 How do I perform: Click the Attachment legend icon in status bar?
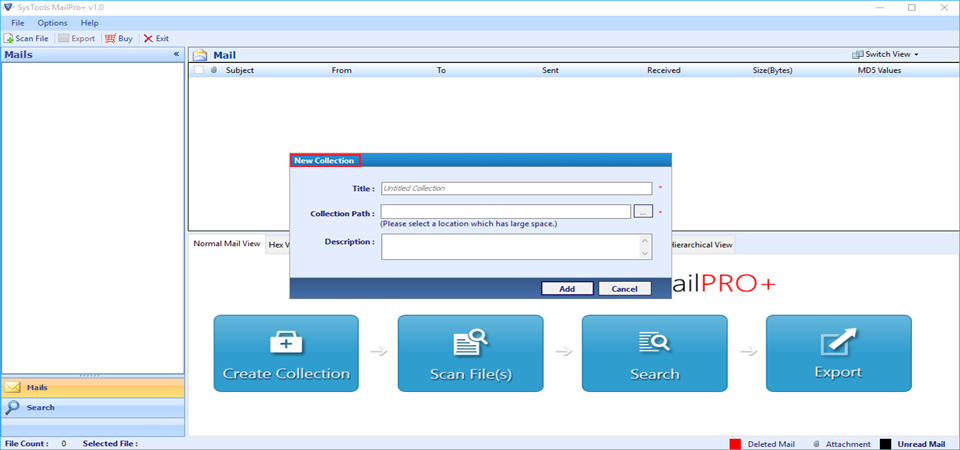817,444
